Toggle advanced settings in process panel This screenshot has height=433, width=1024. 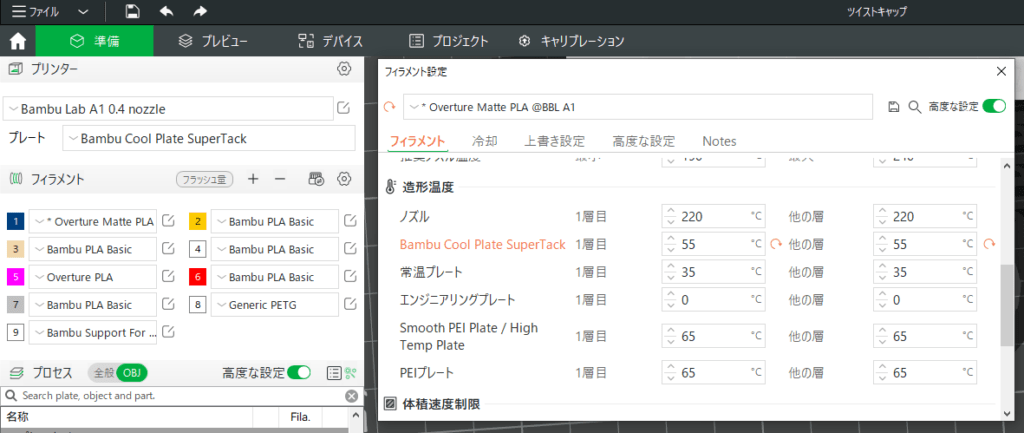pyautogui.click(x=299, y=373)
